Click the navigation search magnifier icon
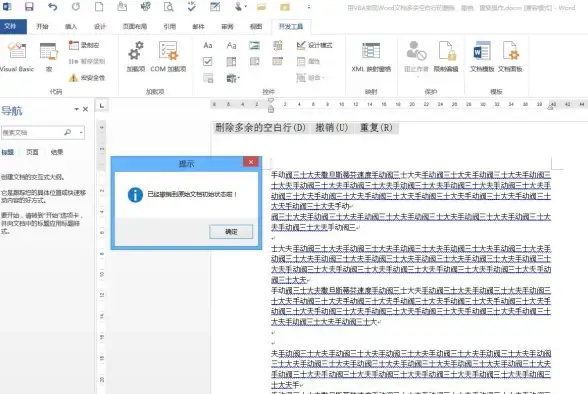Viewport: 588px width, 394px height. click(x=68, y=132)
